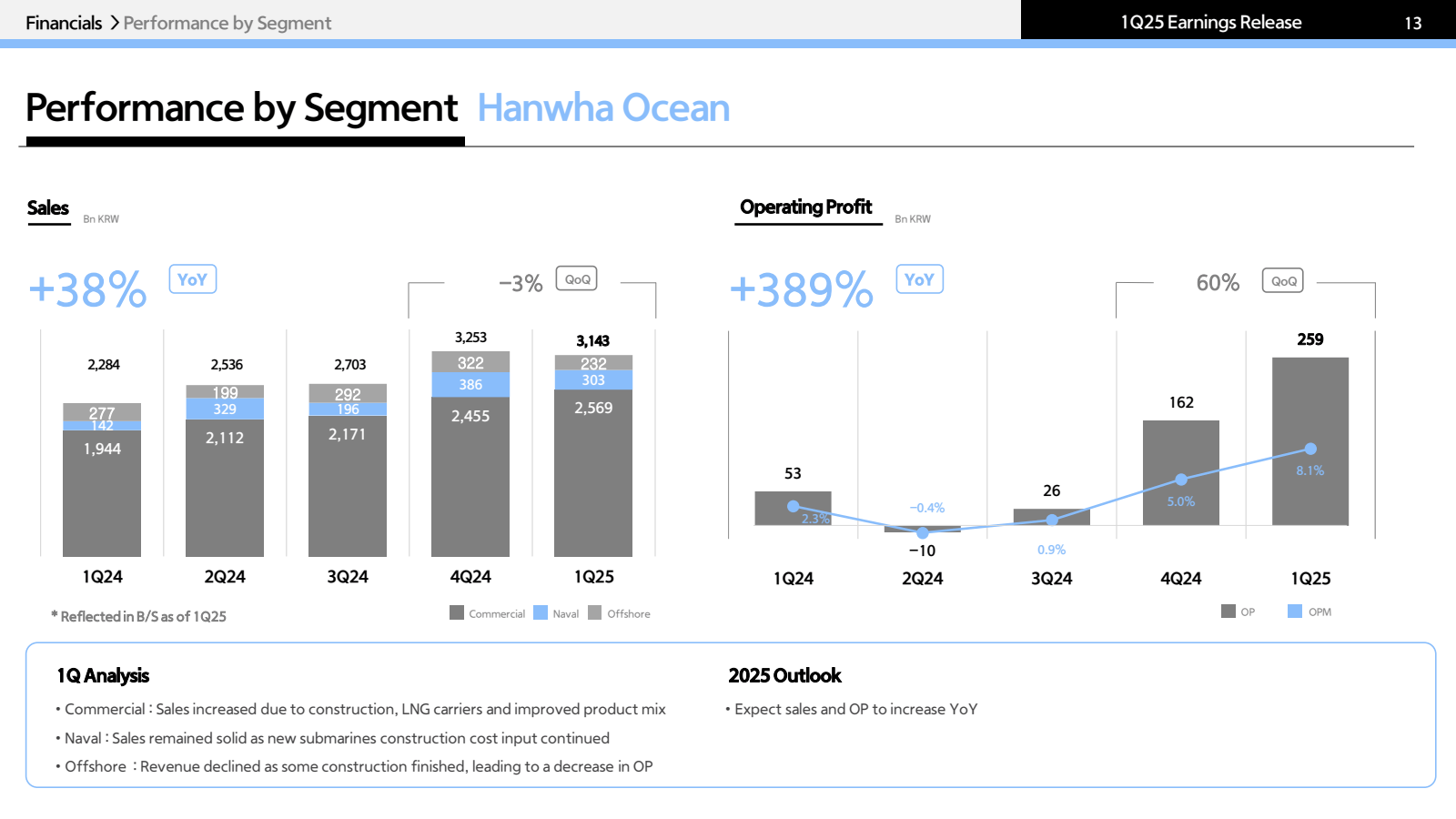Click the 386 naval segment of 4Q24
This screenshot has width=1456, height=819.
[470, 385]
